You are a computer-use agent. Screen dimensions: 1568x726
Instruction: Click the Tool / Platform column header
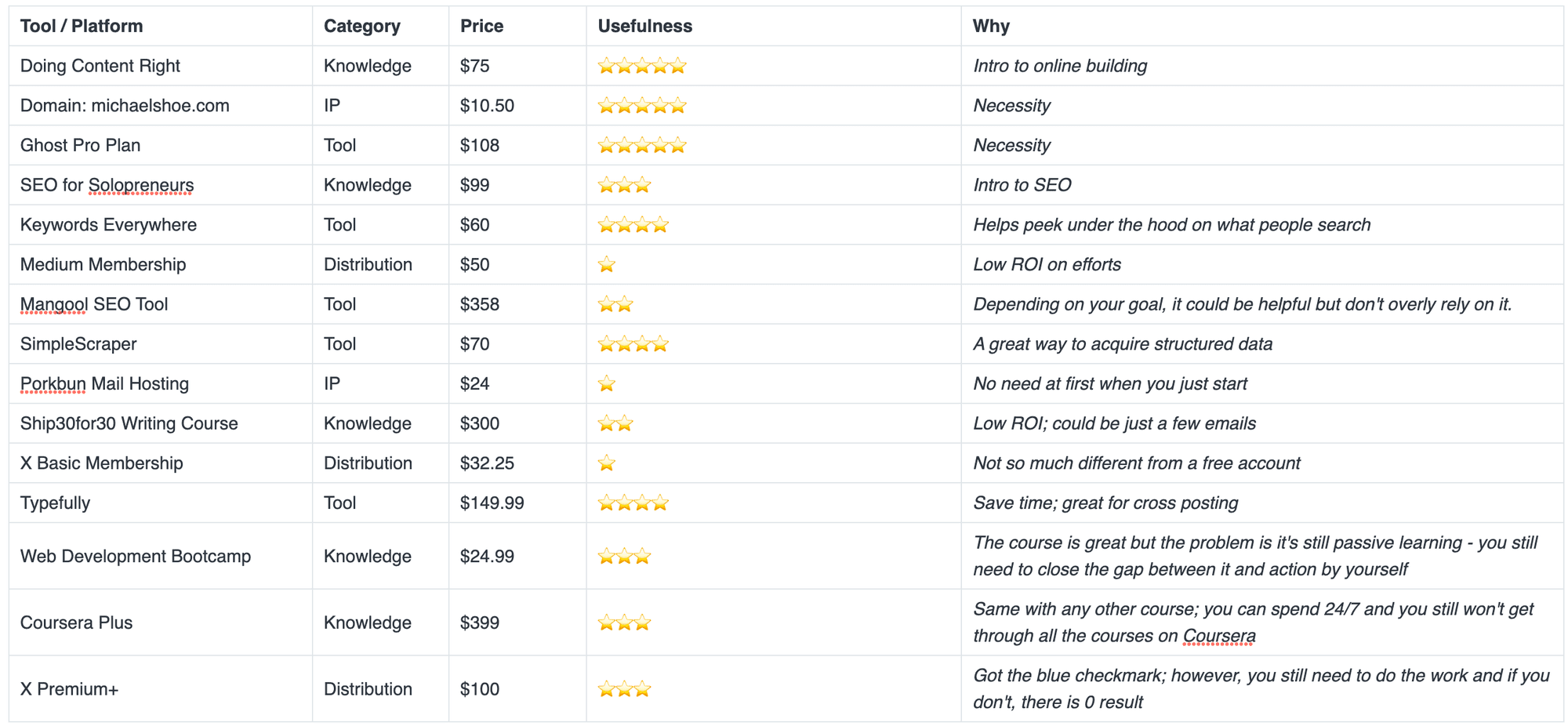coord(82,26)
